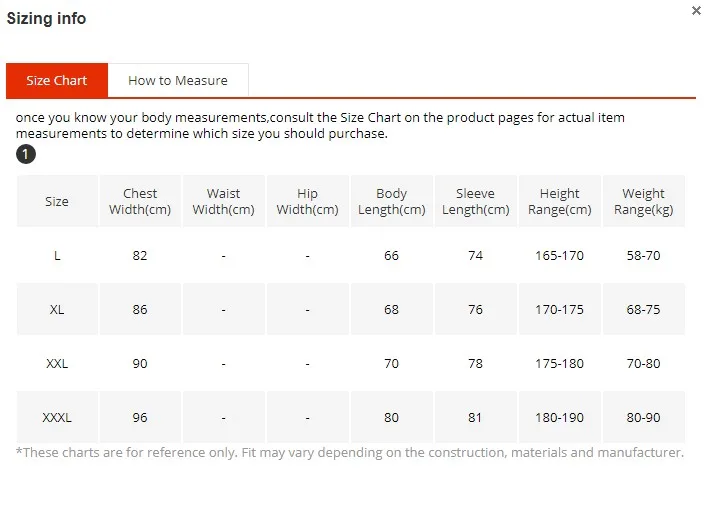Click the Size column header
Screen dimensions: 706x524
tap(57, 201)
